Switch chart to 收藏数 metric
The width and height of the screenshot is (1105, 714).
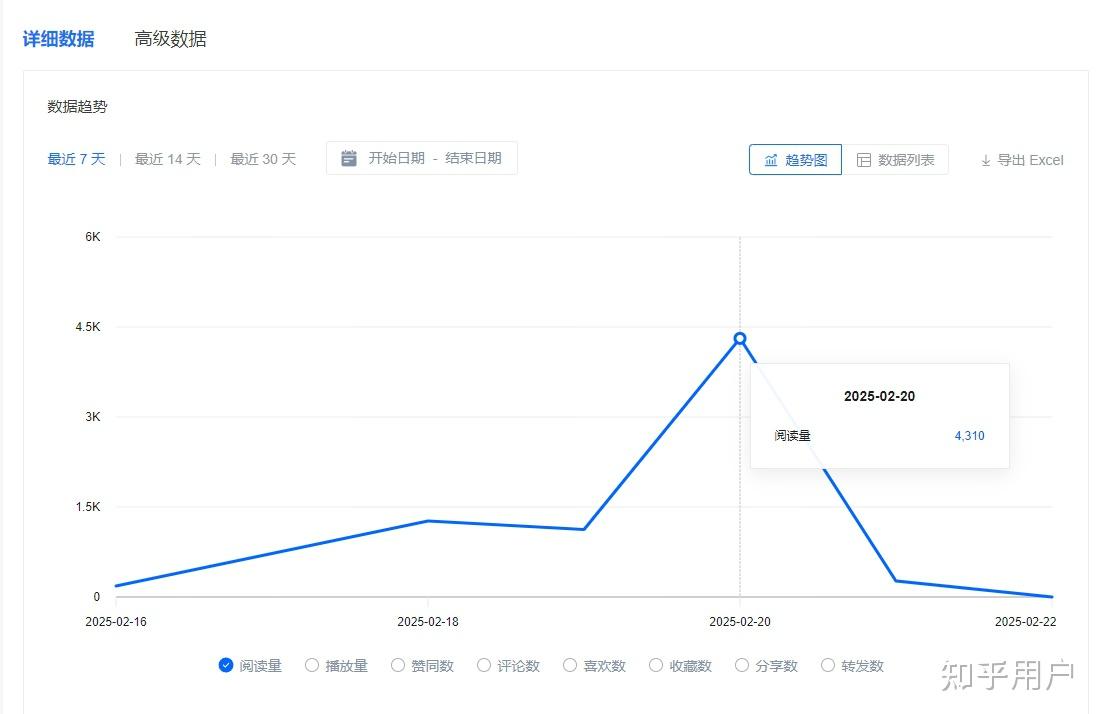click(x=656, y=665)
